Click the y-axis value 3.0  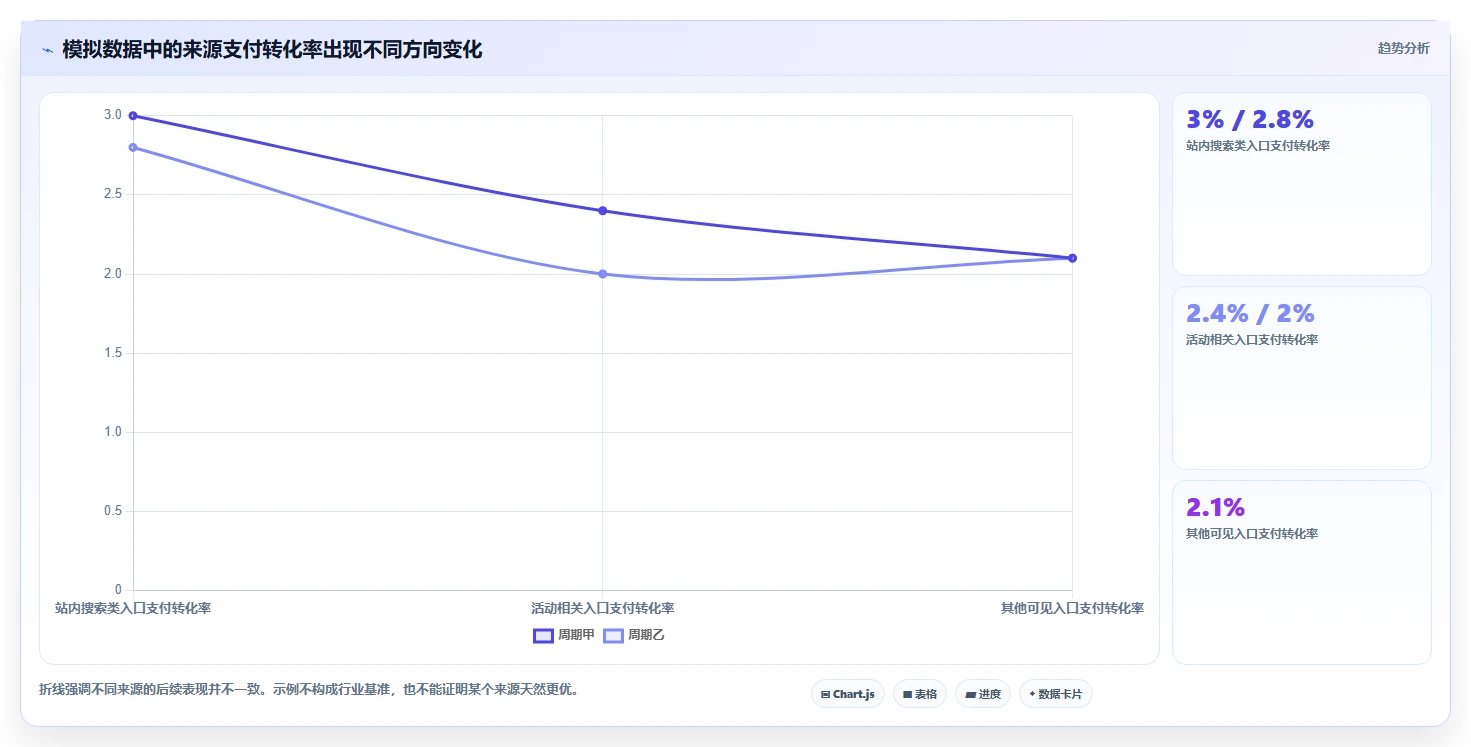coord(112,115)
